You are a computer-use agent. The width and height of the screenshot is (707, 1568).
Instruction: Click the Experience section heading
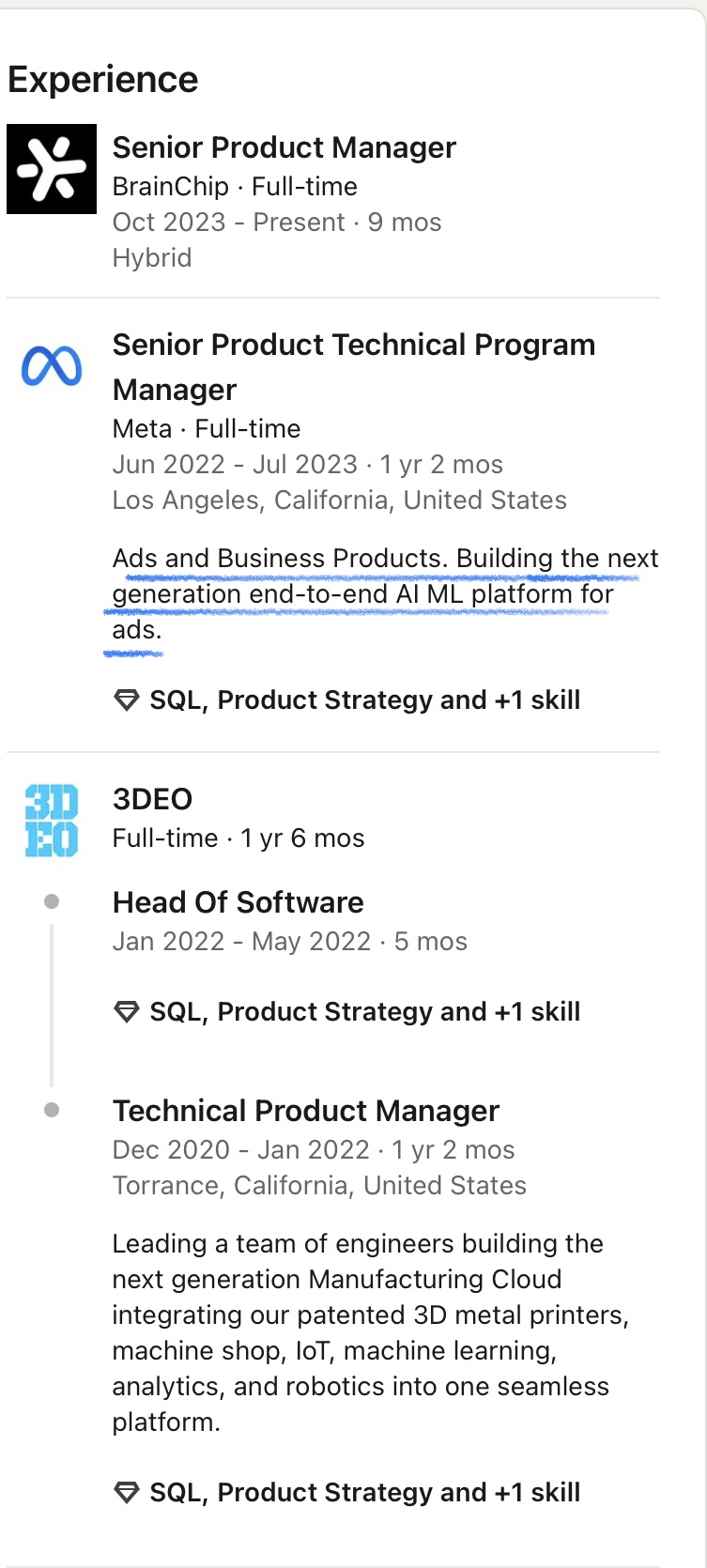click(x=103, y=80)
